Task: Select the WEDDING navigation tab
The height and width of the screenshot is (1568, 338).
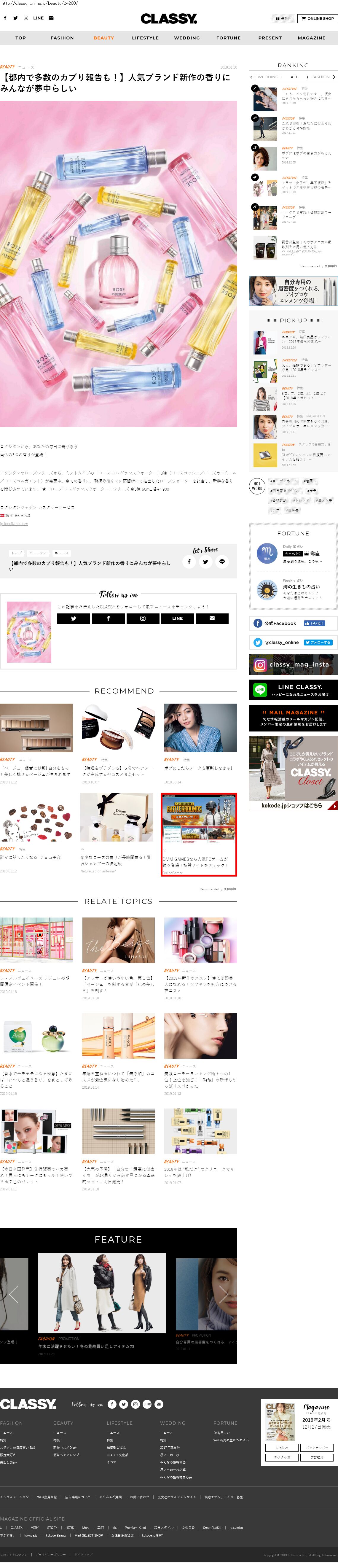Action: click(x=186, y=38)
